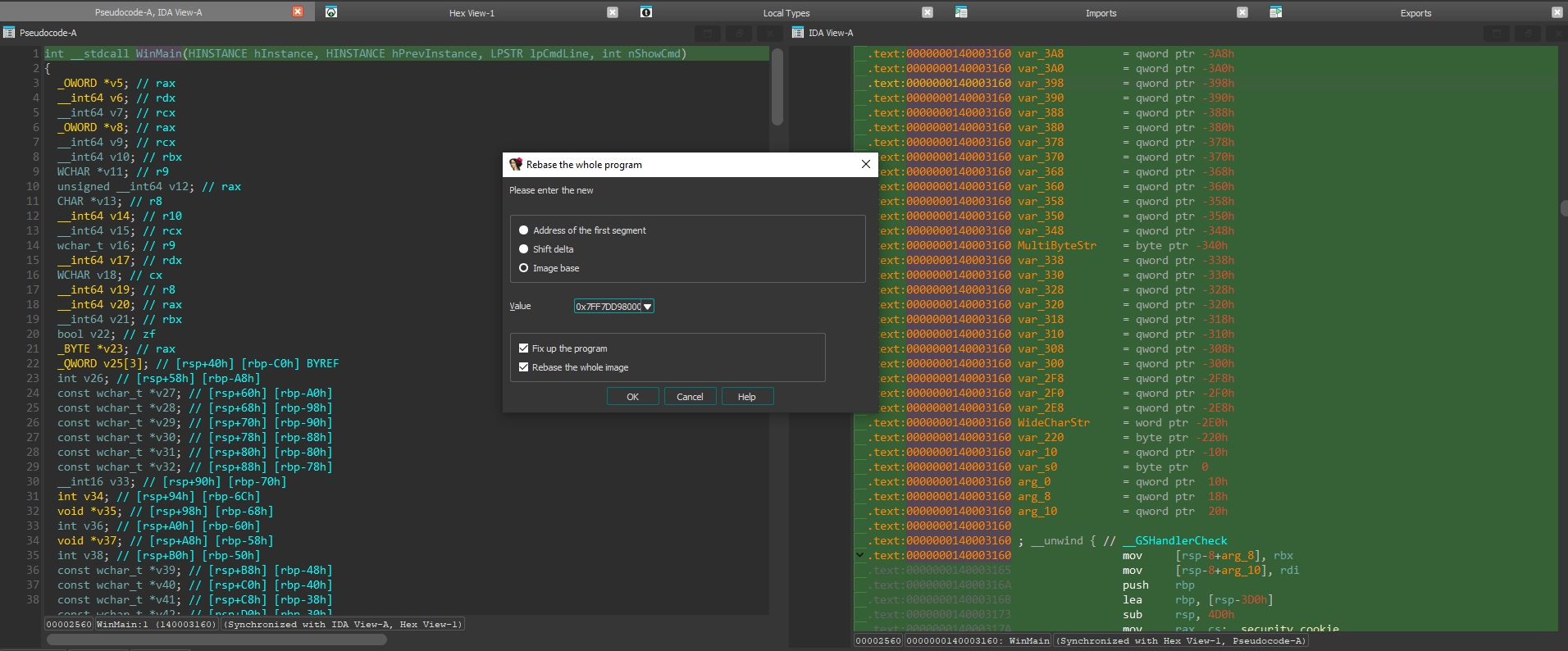This screenshot has width=1568, height=651.
Task: Select the Image base radio option
Action: click(523, 268)
